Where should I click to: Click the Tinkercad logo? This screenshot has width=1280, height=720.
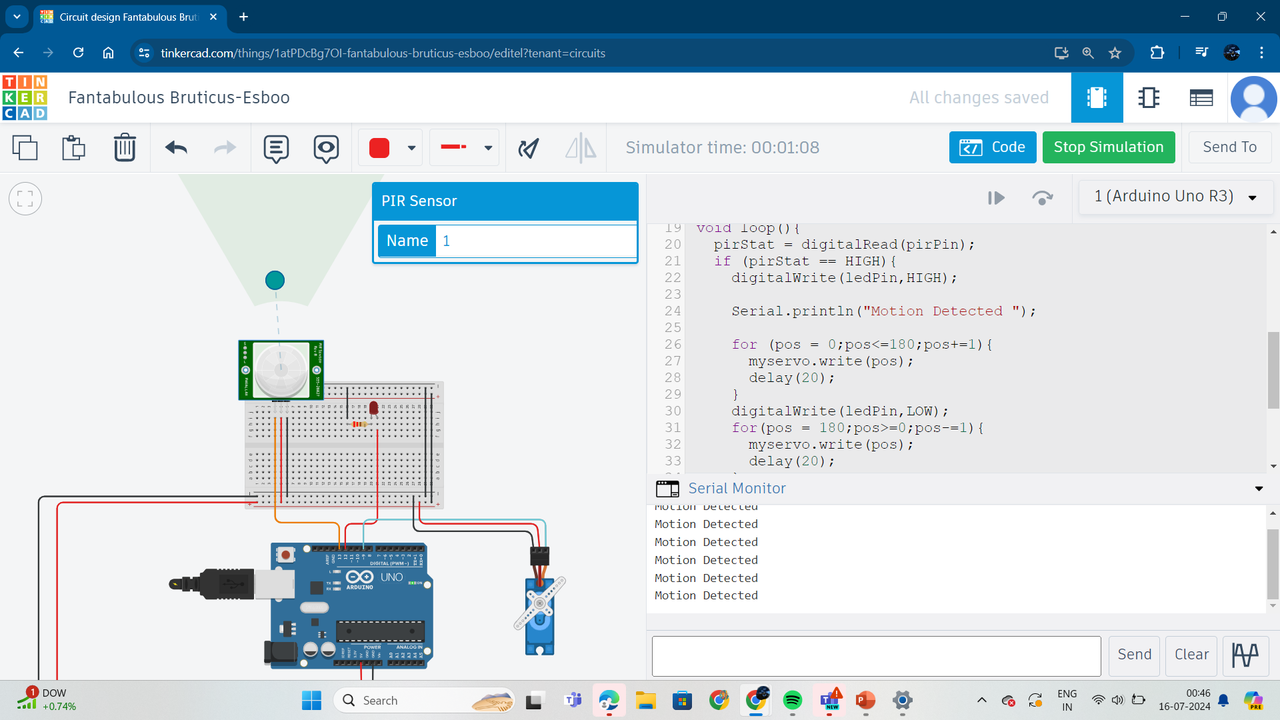click(x=25, y=97)
